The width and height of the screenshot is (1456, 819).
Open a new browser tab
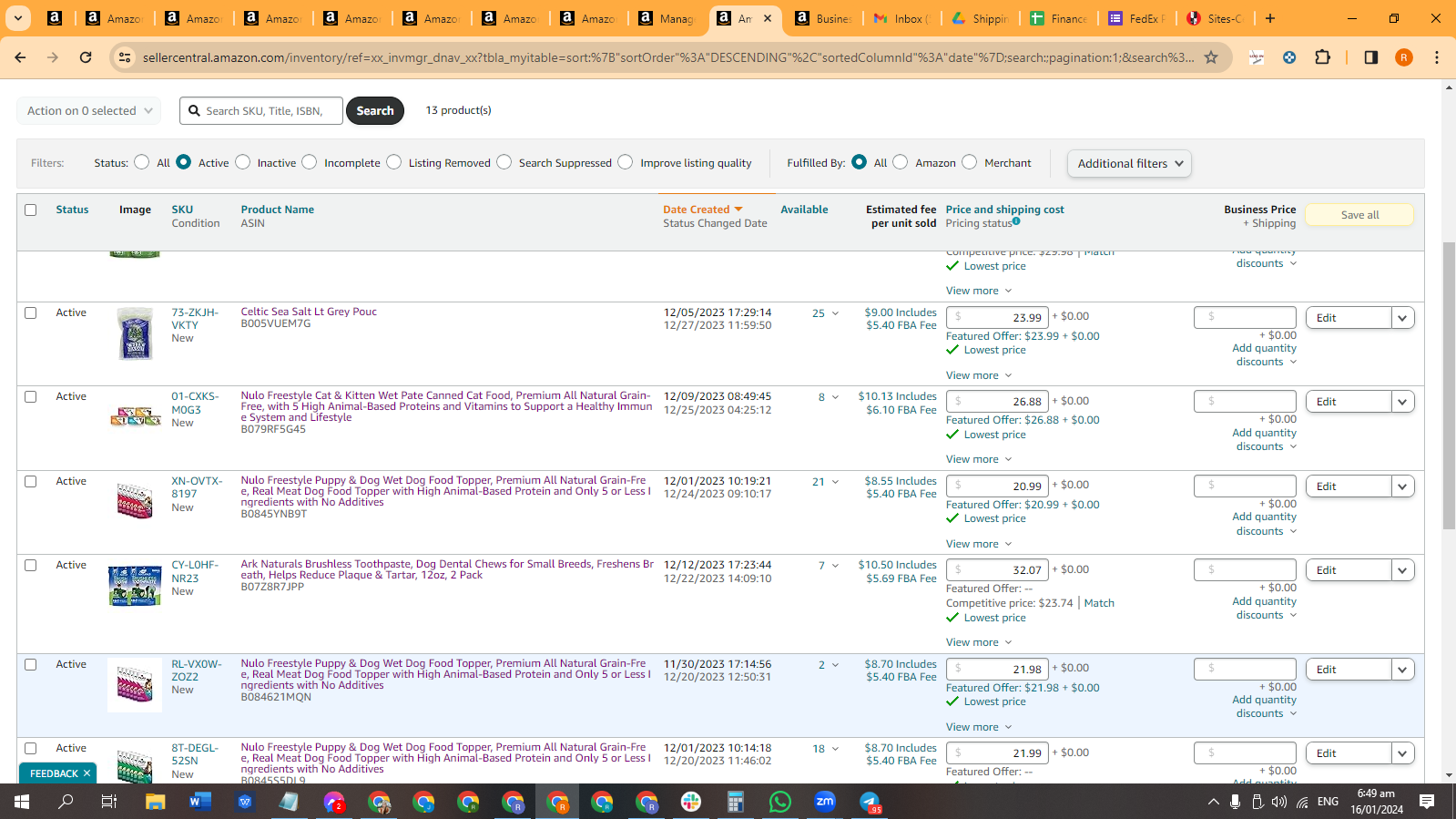(x=1270, y=18)
